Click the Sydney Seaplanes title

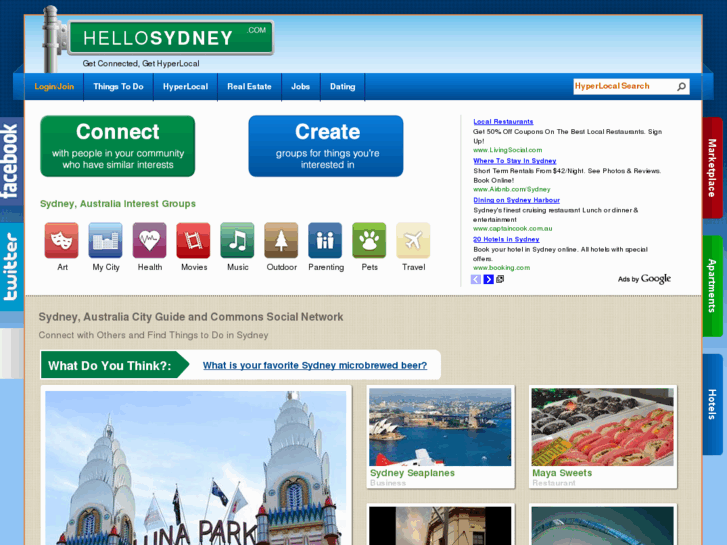pyautogui.click(x=412, y=473)
